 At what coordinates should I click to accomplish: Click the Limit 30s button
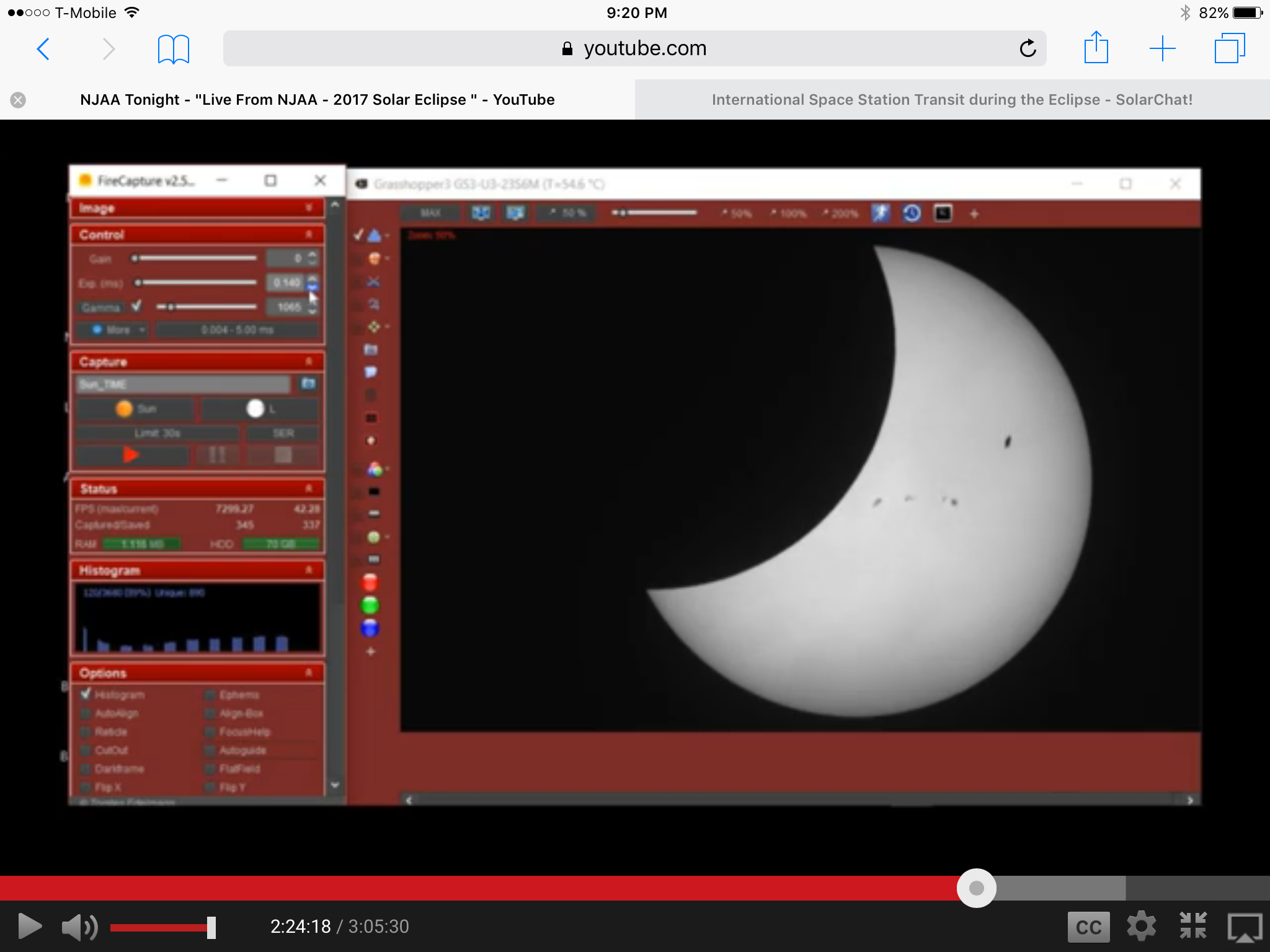click(x=158, y=433)
